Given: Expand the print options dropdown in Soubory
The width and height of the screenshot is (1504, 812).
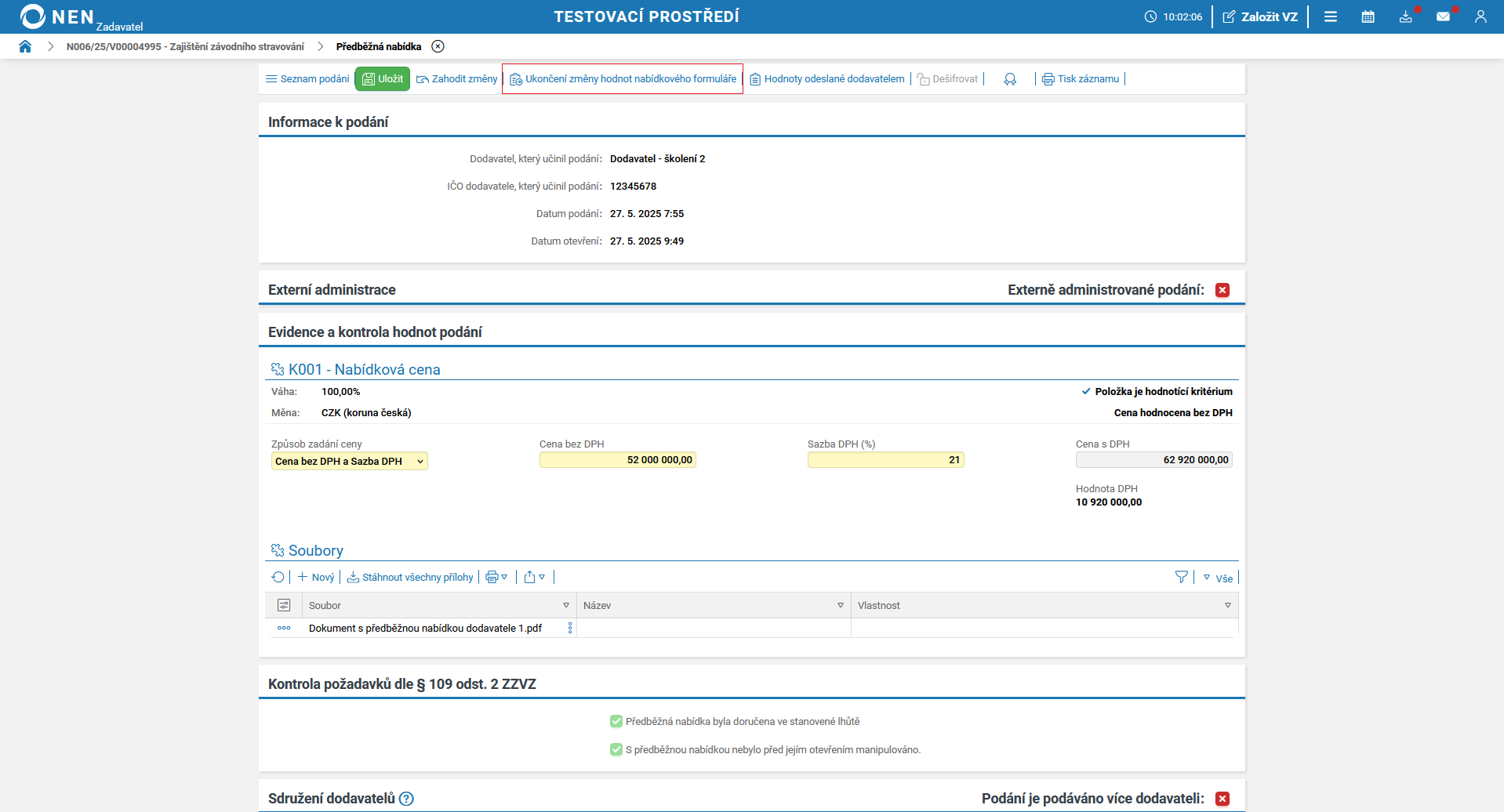Looking at the screenshot, I should tap(496, 577).
